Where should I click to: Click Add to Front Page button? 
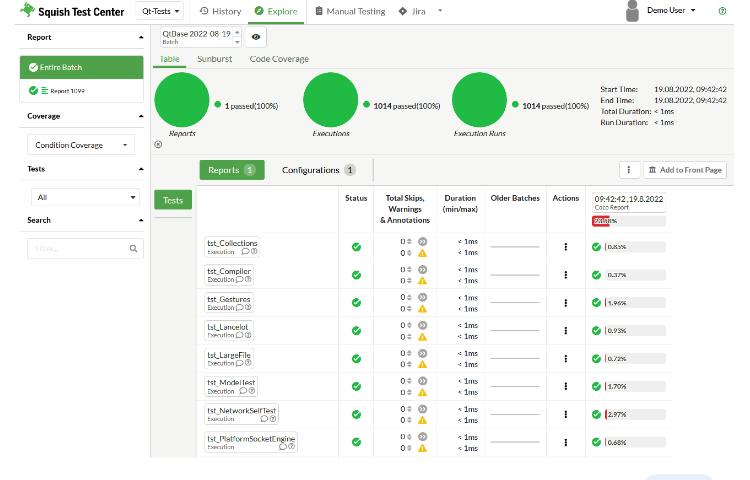tap(685, 170)
